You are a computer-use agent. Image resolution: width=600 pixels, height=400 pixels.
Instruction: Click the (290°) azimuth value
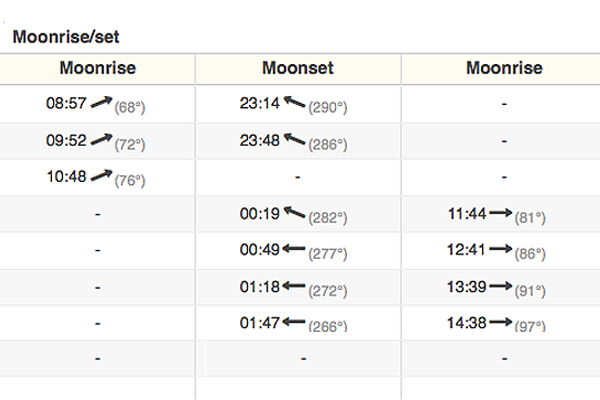(x=328, y=108)
